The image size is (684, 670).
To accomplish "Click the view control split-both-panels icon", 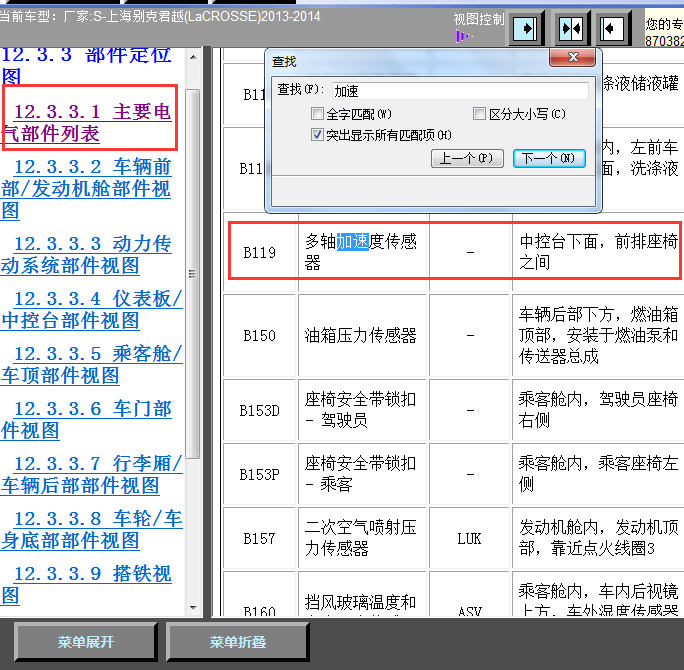I will tap(571, 29).
